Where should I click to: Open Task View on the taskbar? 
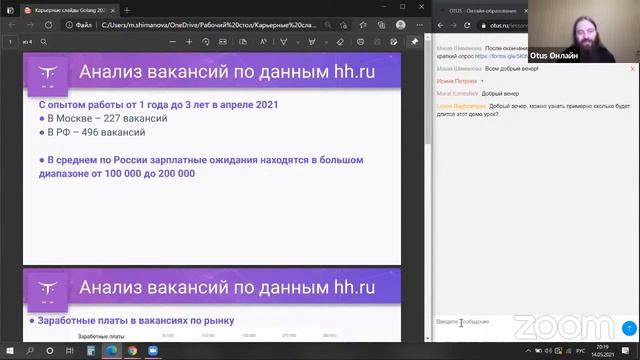70,351
